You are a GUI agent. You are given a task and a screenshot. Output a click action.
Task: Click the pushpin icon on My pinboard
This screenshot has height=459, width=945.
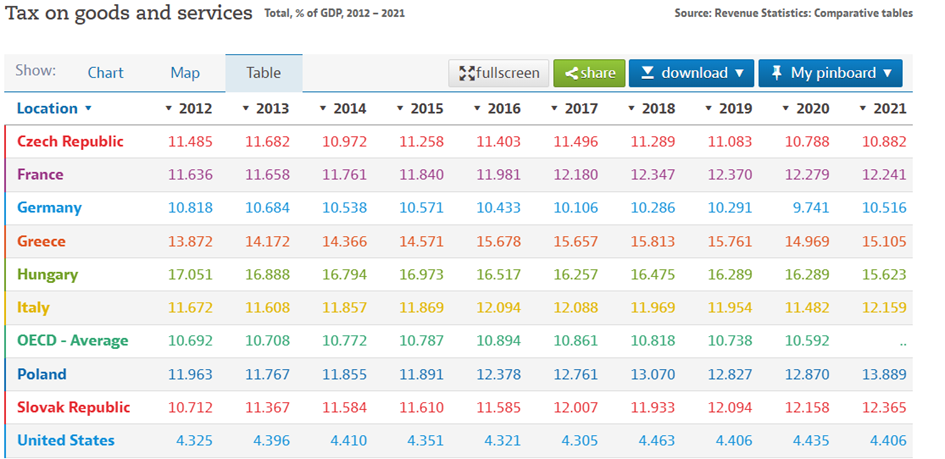[x=776, y=73]
